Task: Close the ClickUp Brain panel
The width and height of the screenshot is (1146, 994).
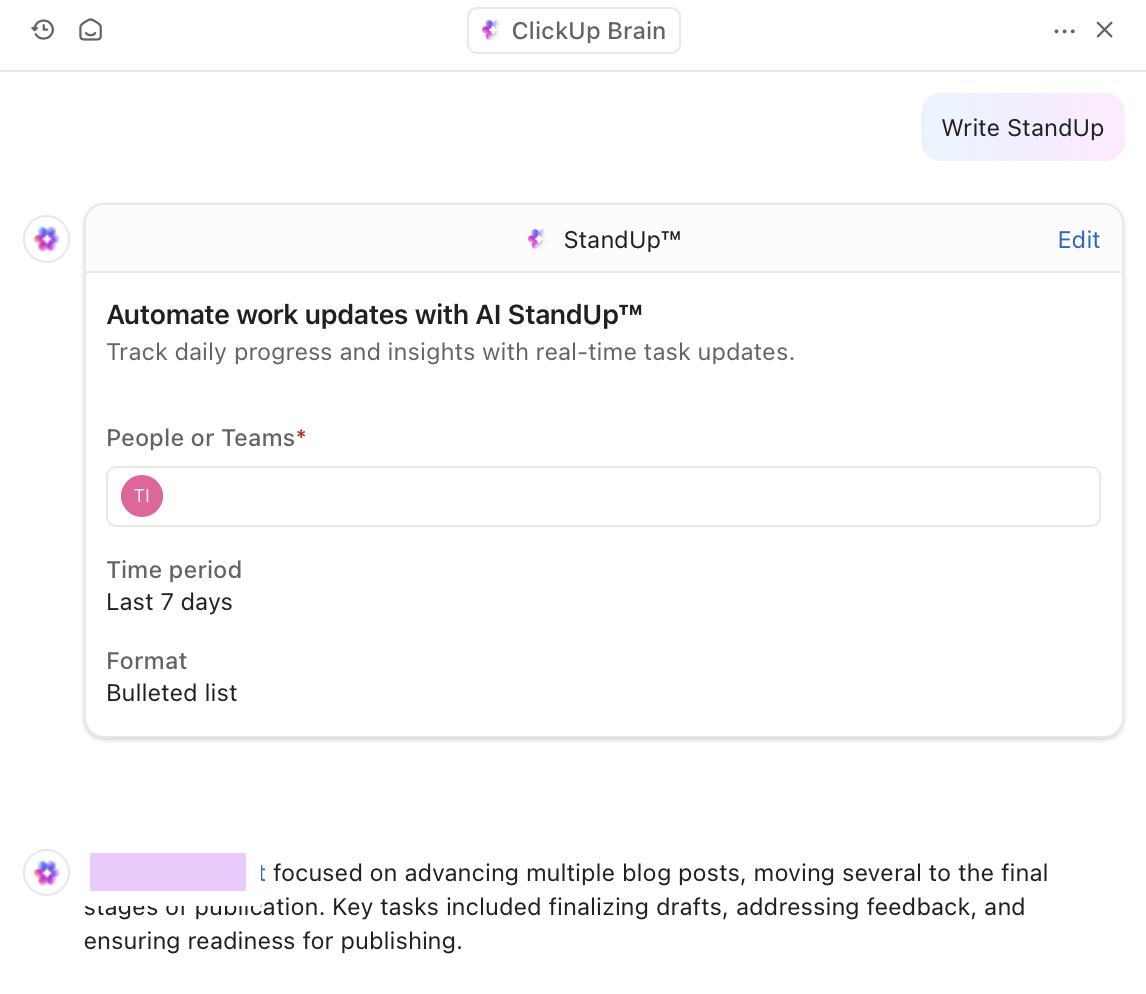Action: (1104, 30)
